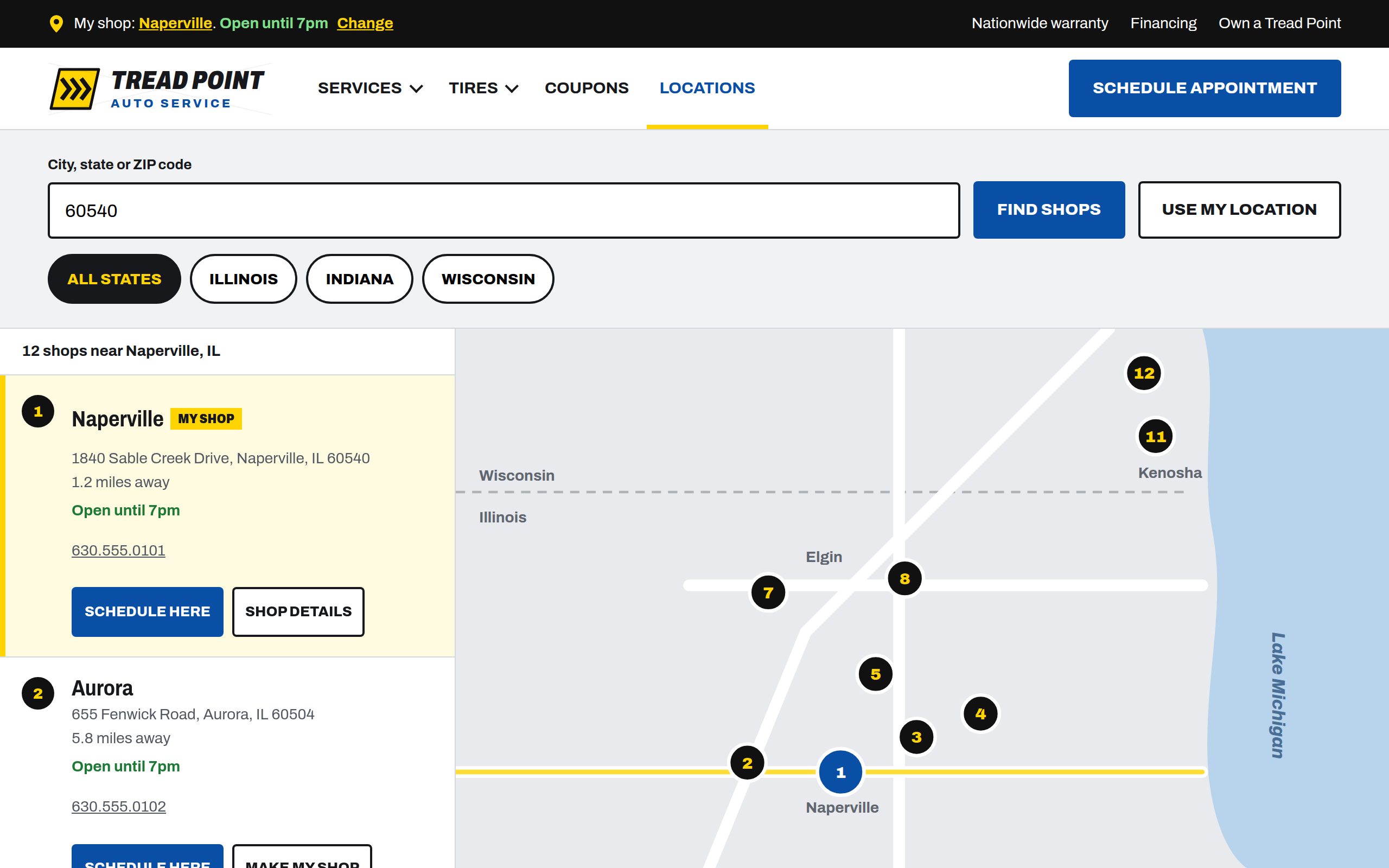The width and height of the screenshot is (1389, 868).
Task: Filter shops by Wisconsin
Action: tap(488, 279)
